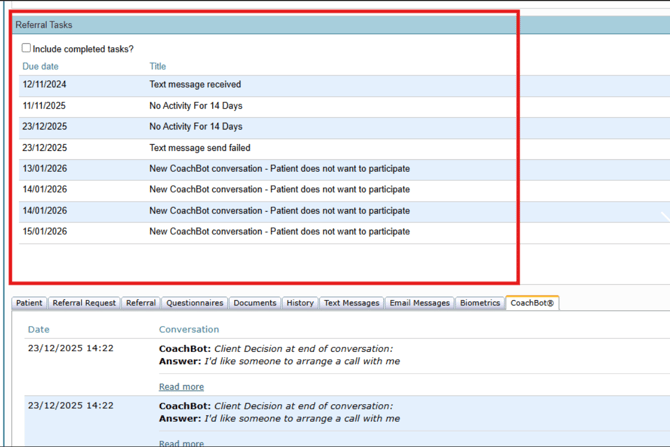This screenshot has height=447, width=670.
Task: Open CoachBot conversation task due 15/01/2026
Action: coord(279,232)
